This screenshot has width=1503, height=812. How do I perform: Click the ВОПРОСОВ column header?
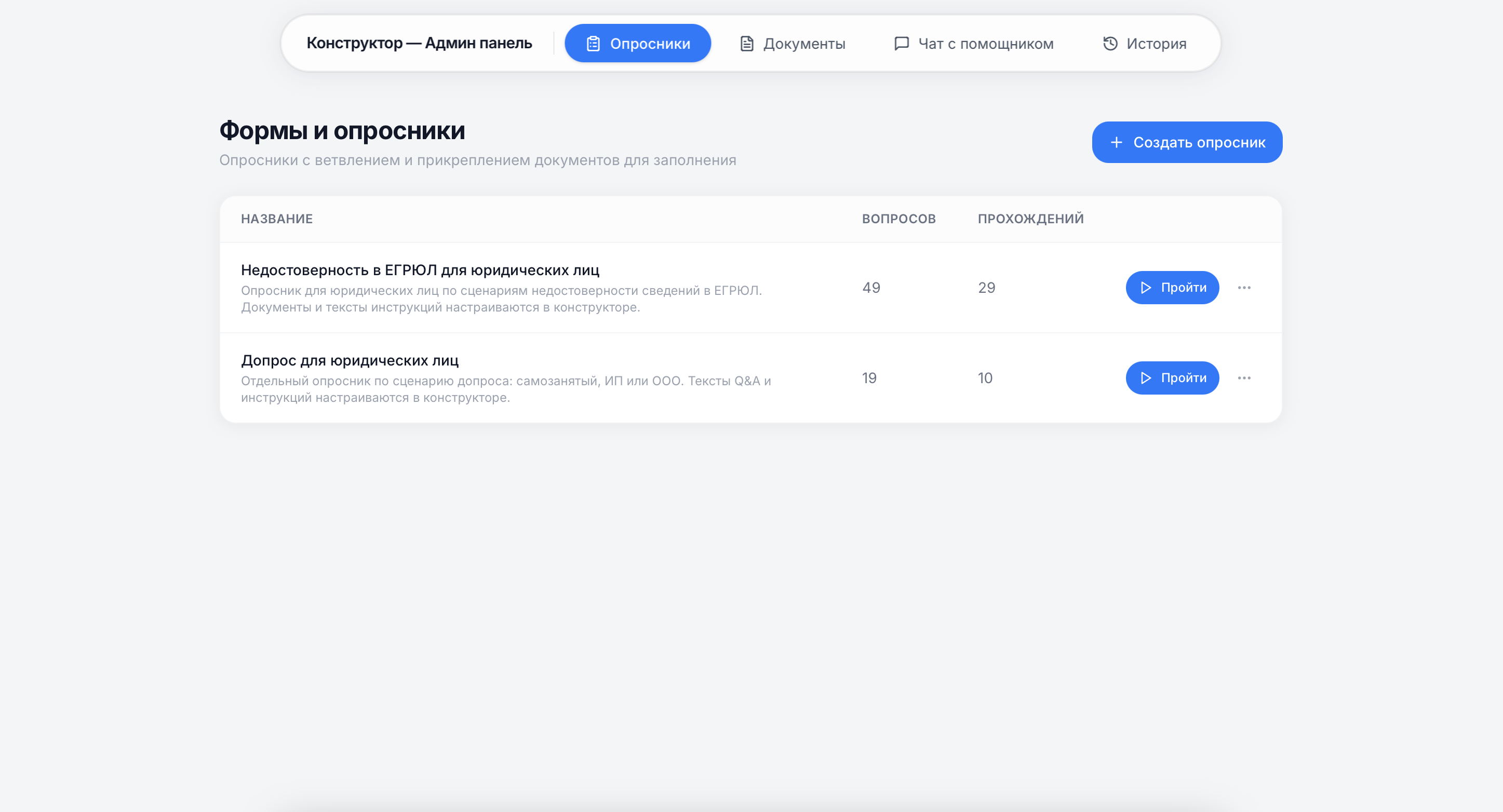tap(898, 219)
